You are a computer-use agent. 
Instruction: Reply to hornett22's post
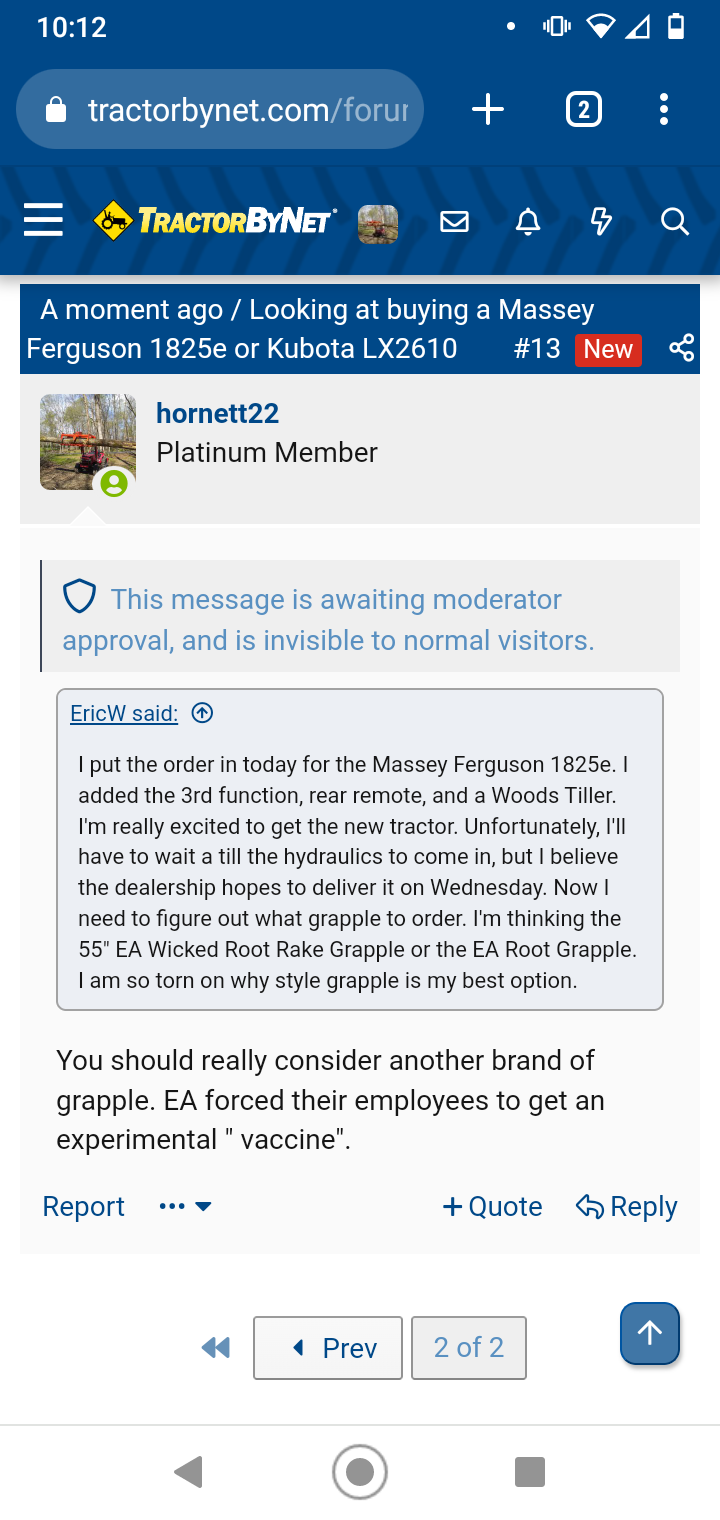pos(627,1207)
